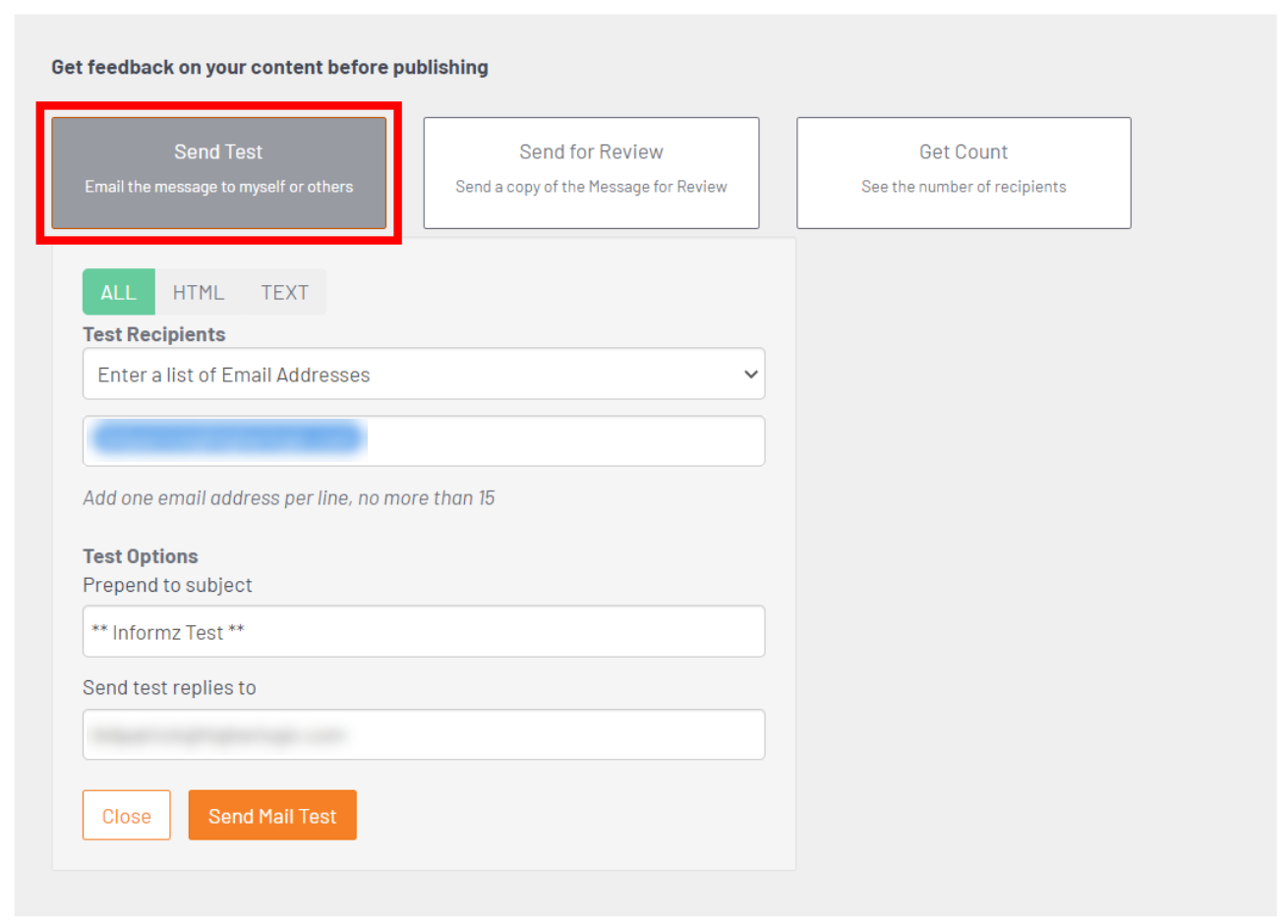Select the HTML format tab

pyautogui.click(x=198, y=292)
